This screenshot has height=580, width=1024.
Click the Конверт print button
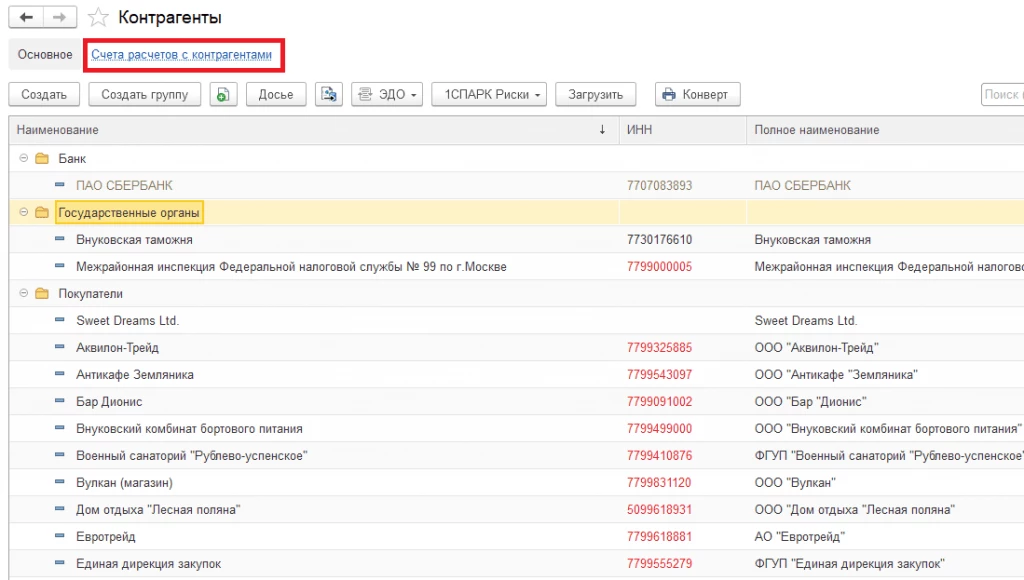pyautogui.click(x=697, y=95)
